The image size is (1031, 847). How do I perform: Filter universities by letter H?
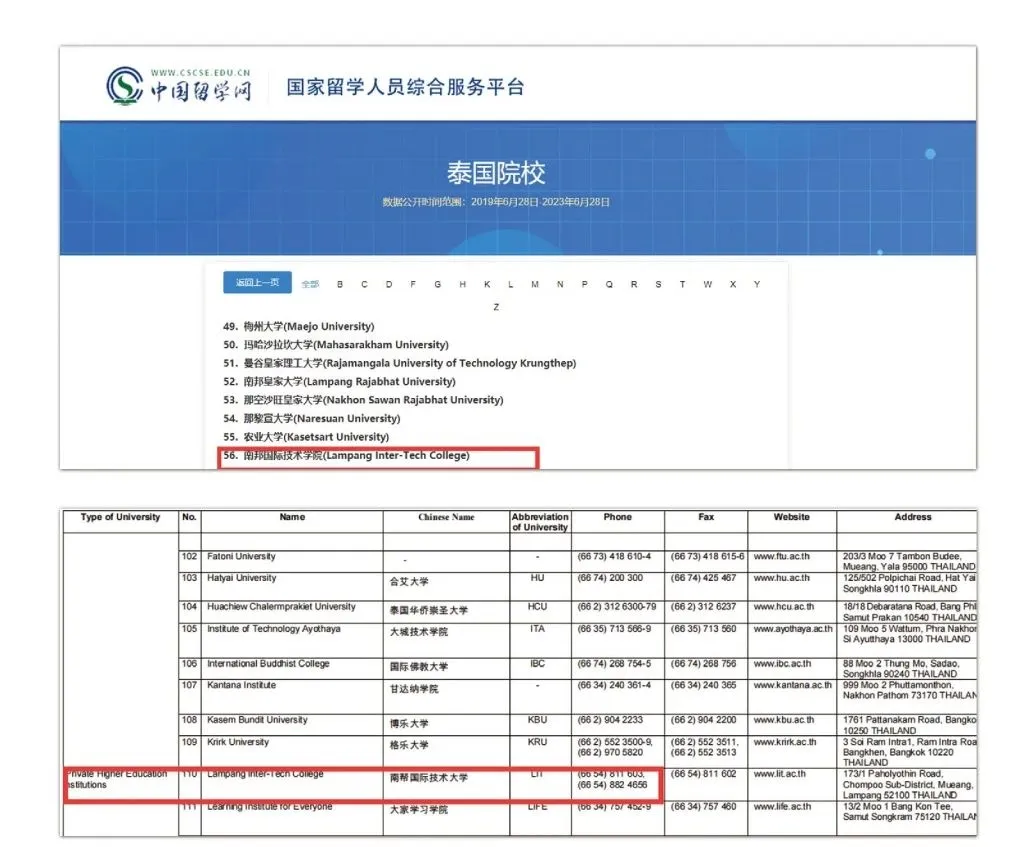point(462,284)
